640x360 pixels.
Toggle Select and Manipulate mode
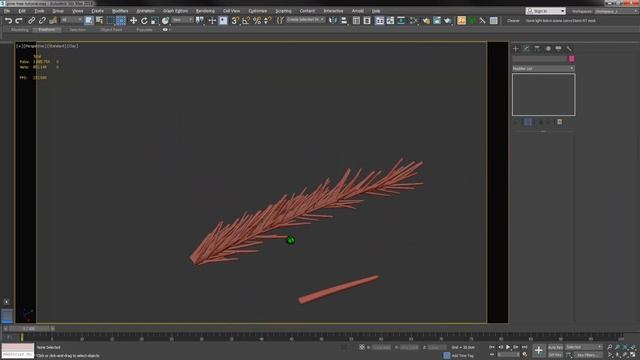[212, 20]
